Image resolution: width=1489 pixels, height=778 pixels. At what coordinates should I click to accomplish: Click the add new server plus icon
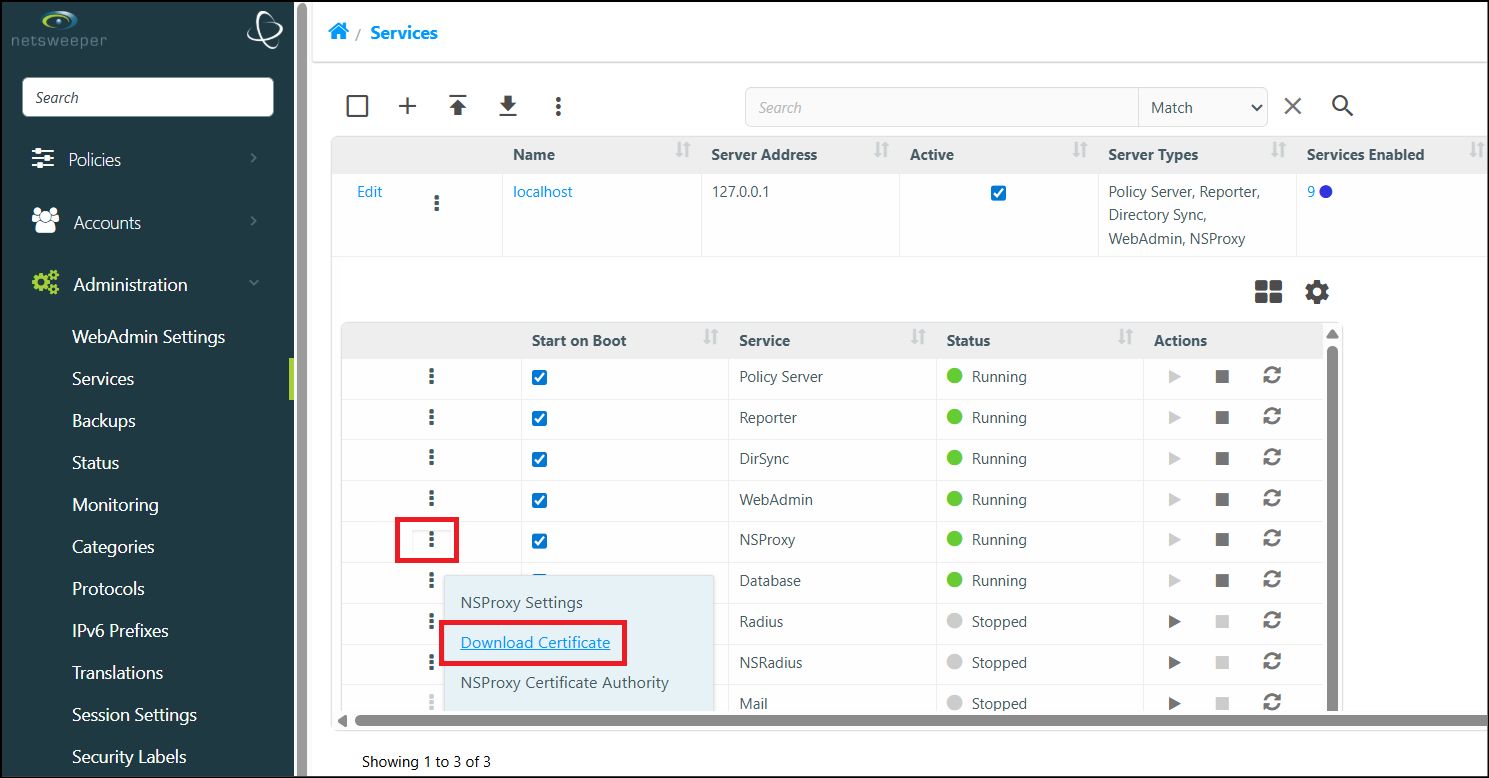click(x=407, y=106)
